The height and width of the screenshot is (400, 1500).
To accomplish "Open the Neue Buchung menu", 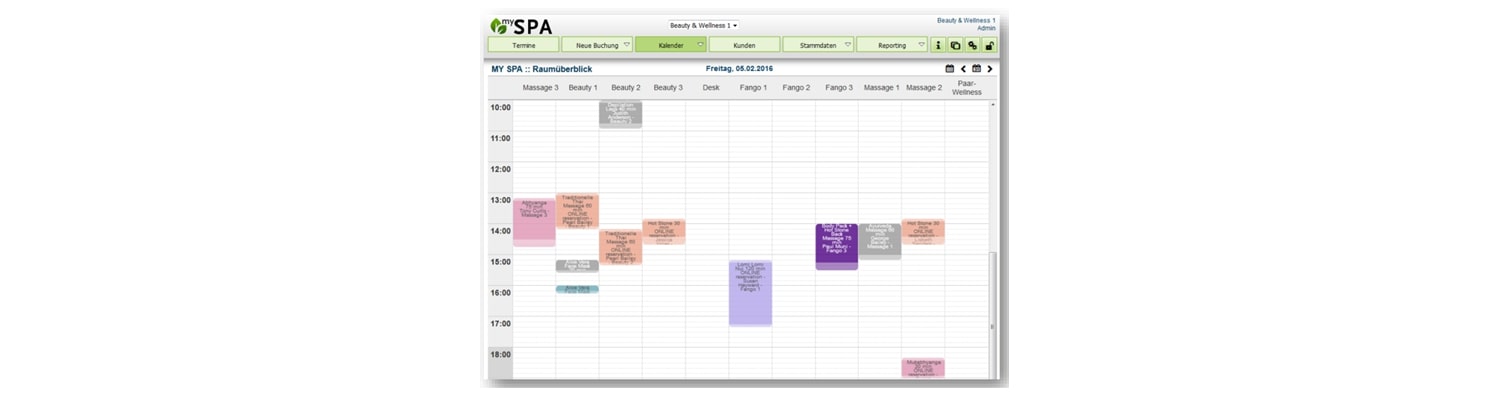I will point(597,45).
